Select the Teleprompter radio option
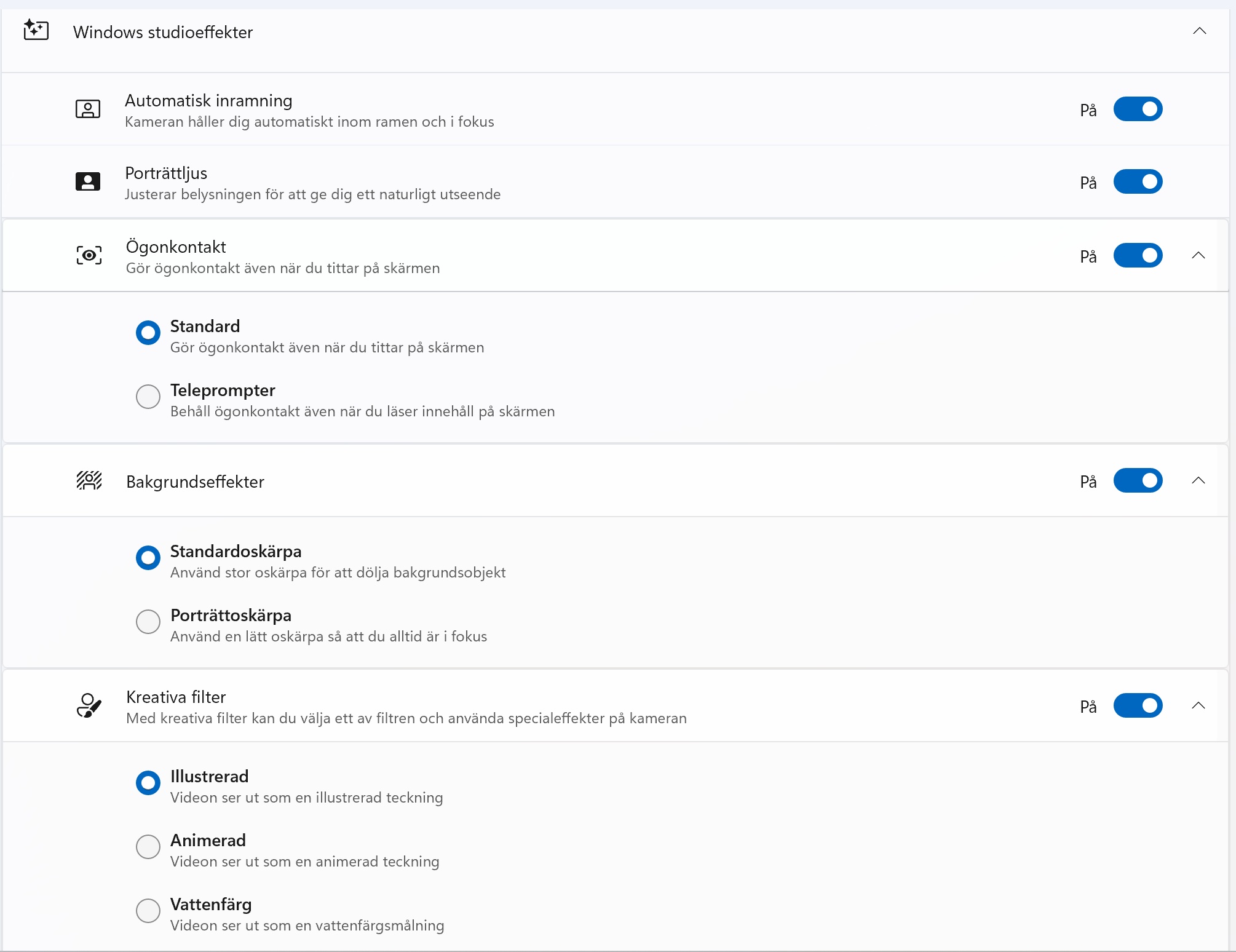Screen dimensions: 1236x952 (x=148, y=397)
